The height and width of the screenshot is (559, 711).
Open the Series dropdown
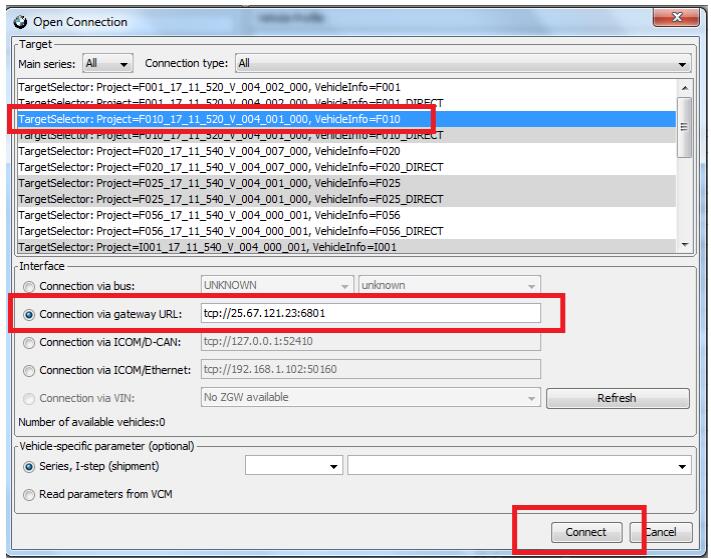click(x=294, y=466)
